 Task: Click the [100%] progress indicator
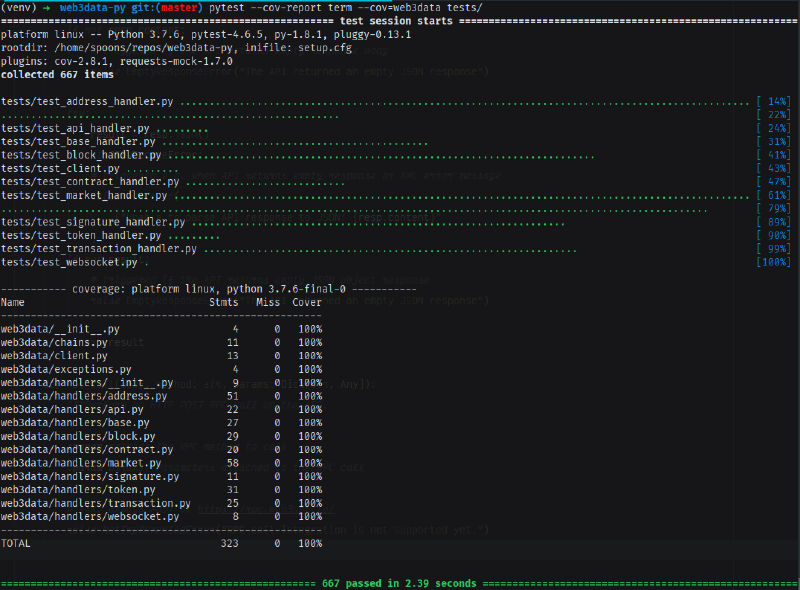click(773, 262)
